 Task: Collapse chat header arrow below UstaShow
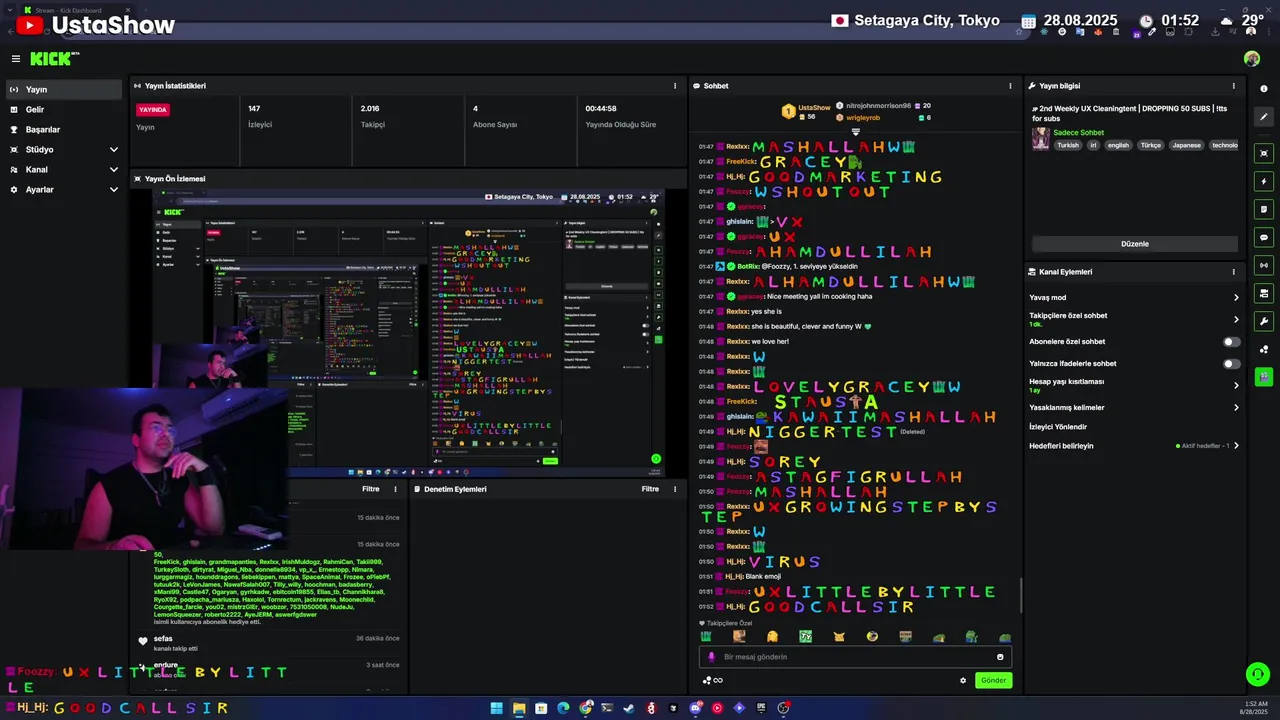(855, 132)
